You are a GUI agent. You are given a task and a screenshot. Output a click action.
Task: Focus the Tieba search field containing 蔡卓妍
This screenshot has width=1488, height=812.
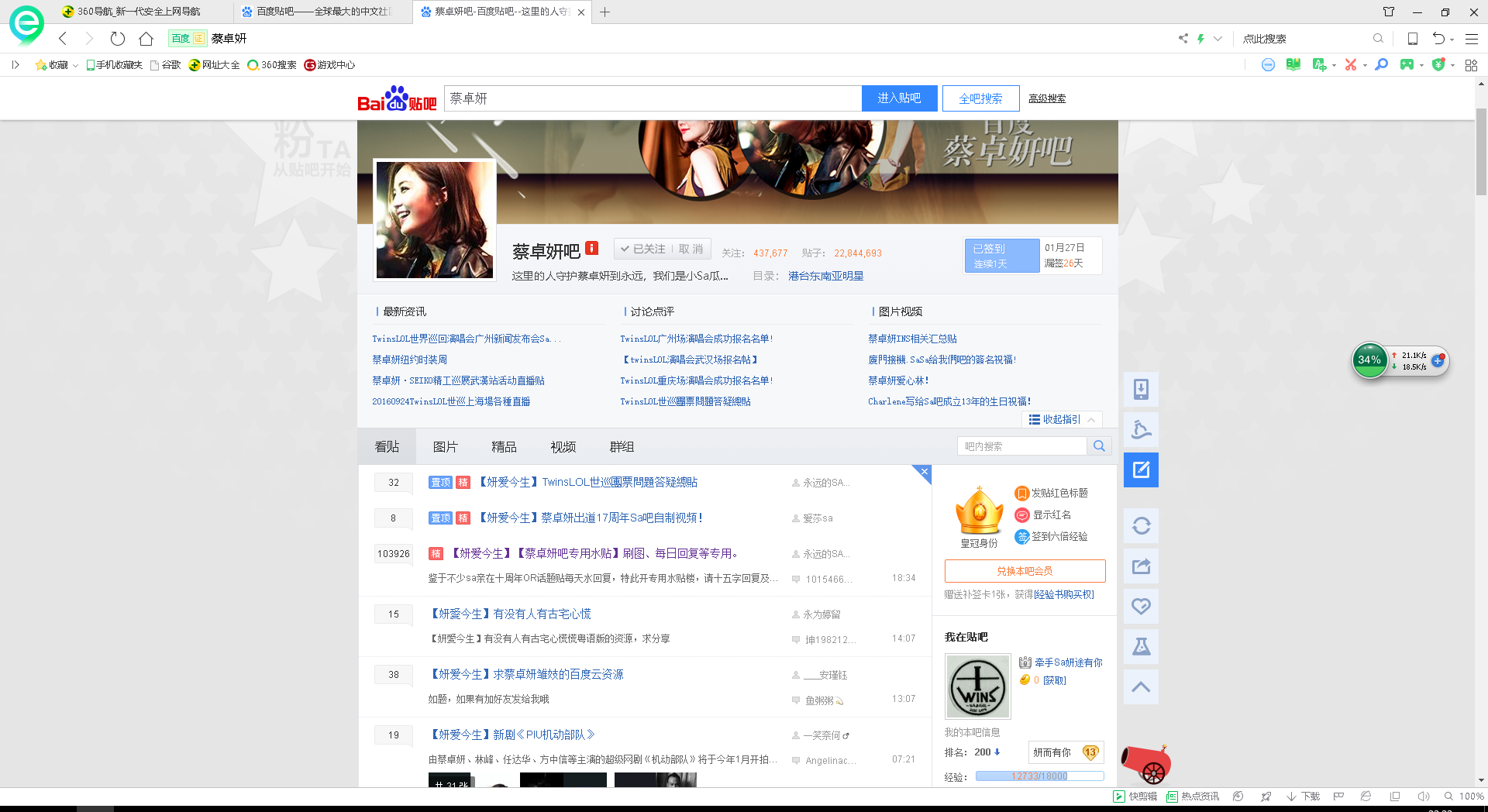coord(653,98)
